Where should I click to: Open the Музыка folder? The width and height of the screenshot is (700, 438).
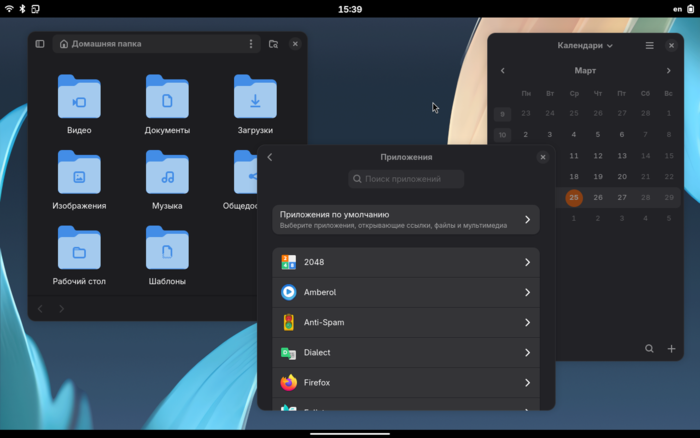click(x=167, y=174)
